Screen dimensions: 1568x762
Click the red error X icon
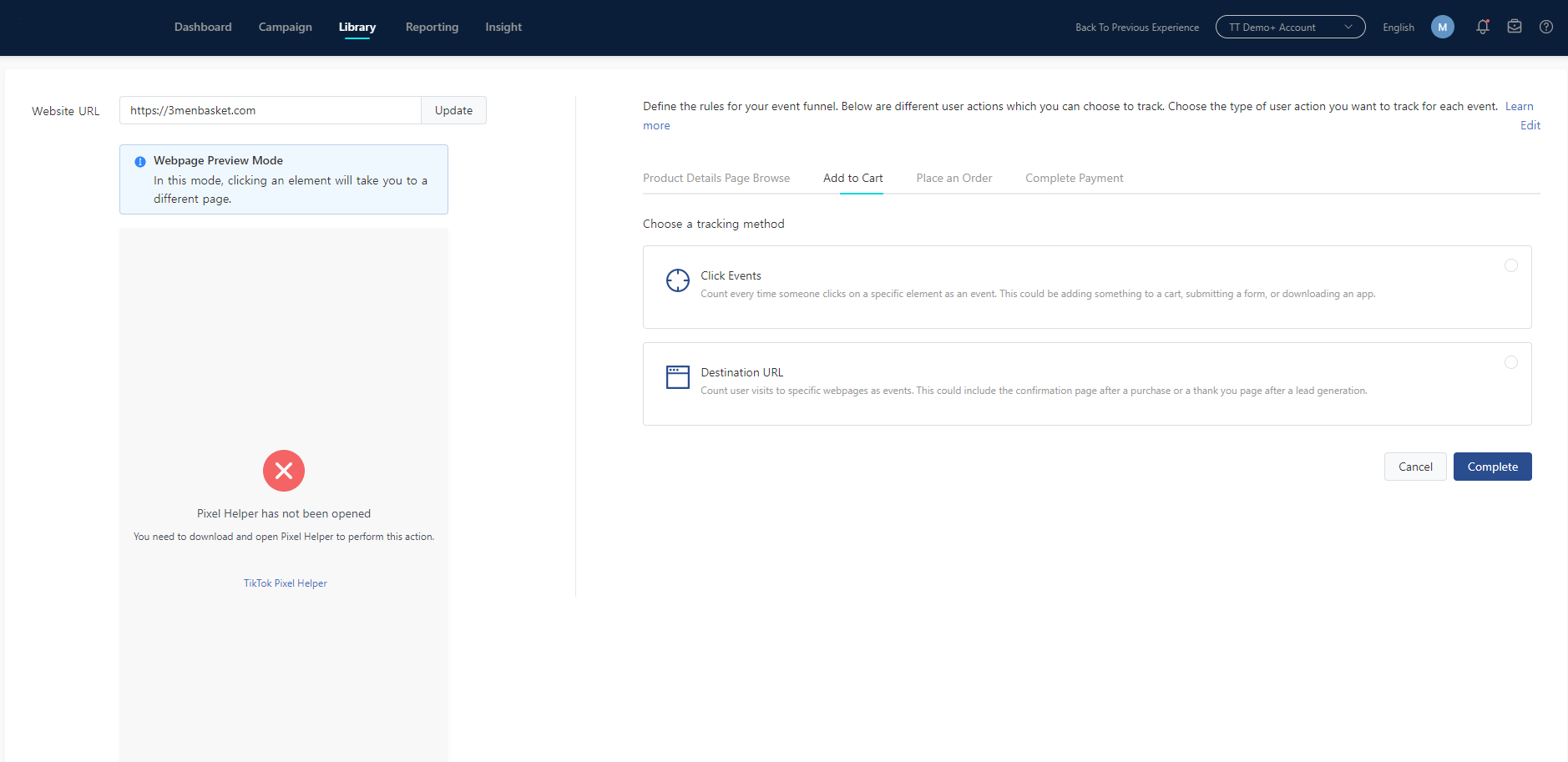tap(284, 471)
